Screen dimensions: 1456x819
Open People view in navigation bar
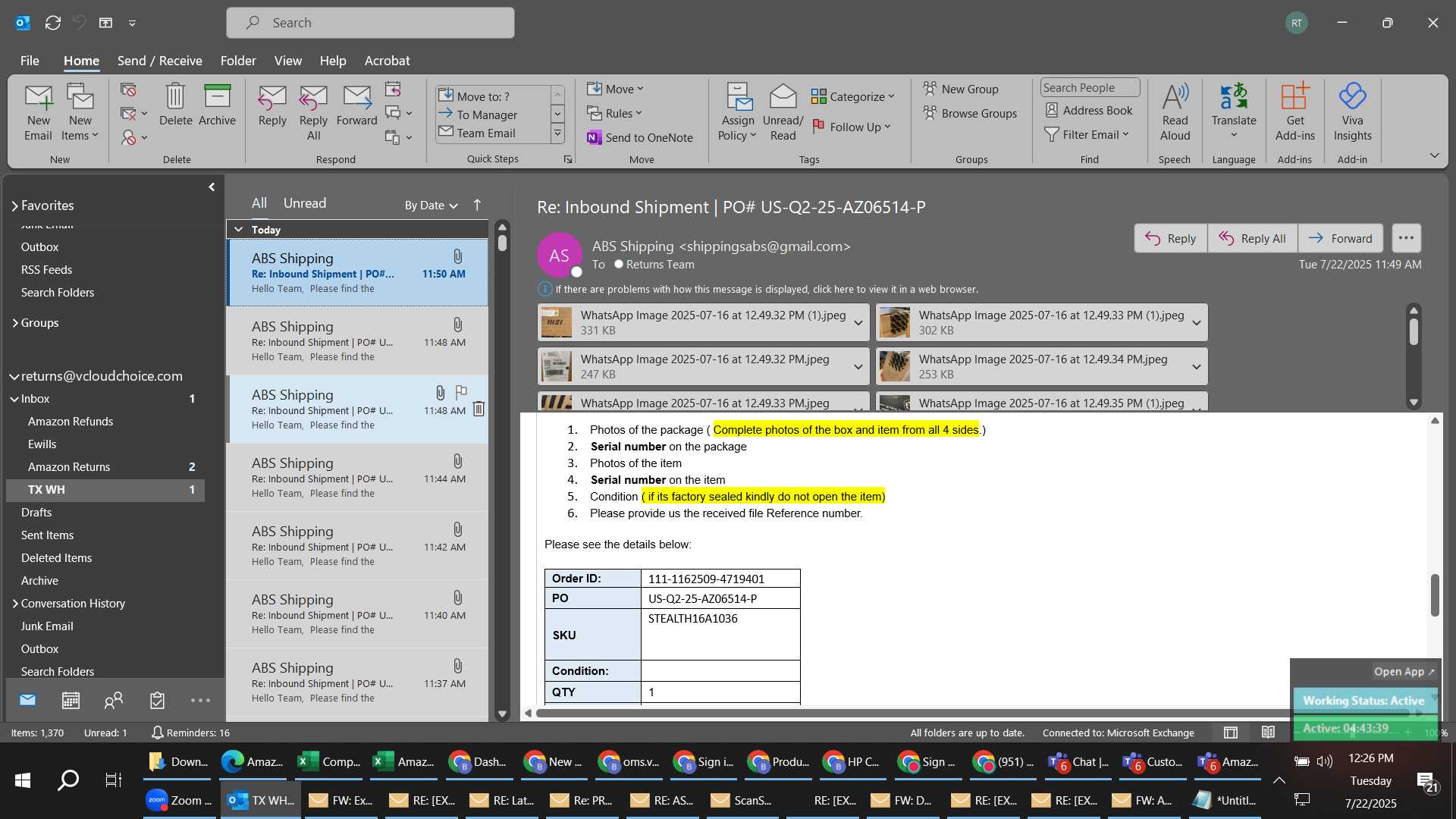(114, 700)
